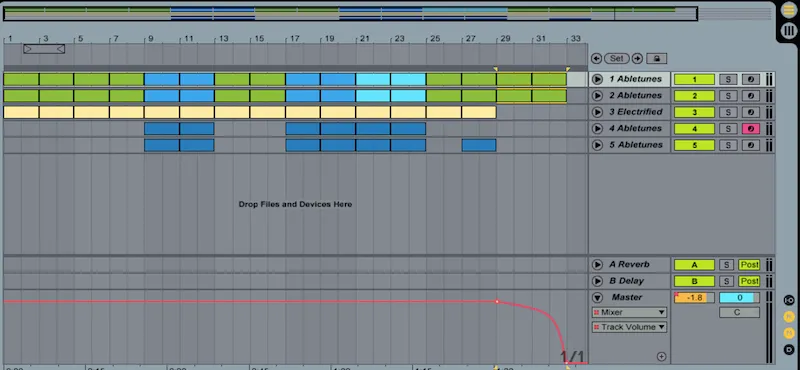This screenshot has height=370, width=800.
Task: Open the Track Volume automation control dropdown
Action: 629,327
